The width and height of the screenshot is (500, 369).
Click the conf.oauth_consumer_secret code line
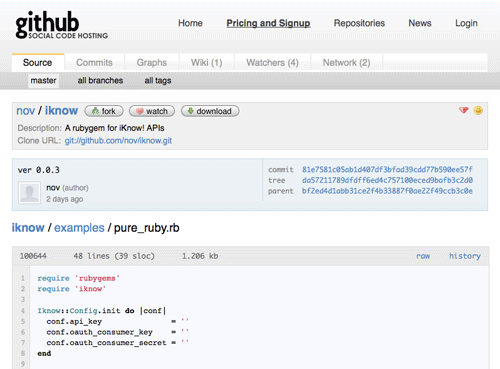(x=118, y=343)
